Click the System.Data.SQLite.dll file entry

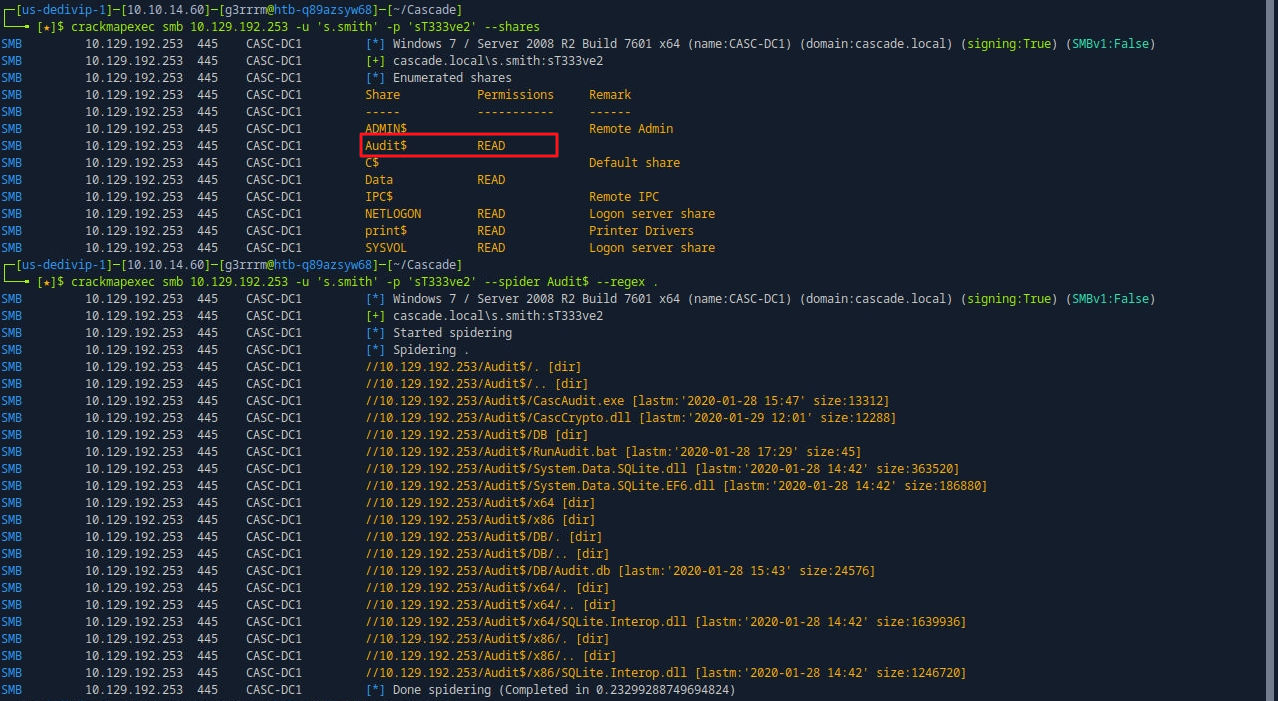tap(662, 469)
